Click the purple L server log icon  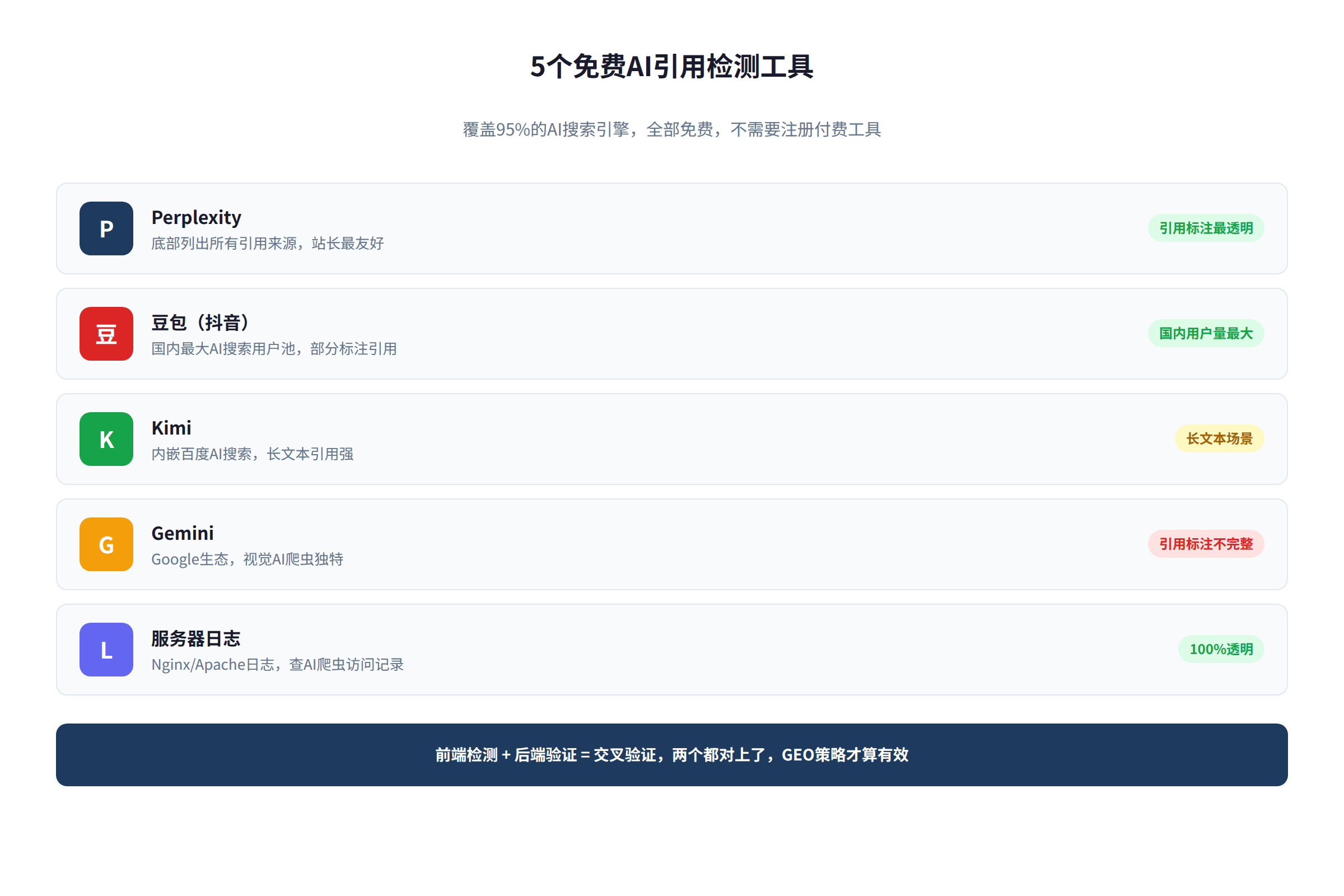point(106,650)
